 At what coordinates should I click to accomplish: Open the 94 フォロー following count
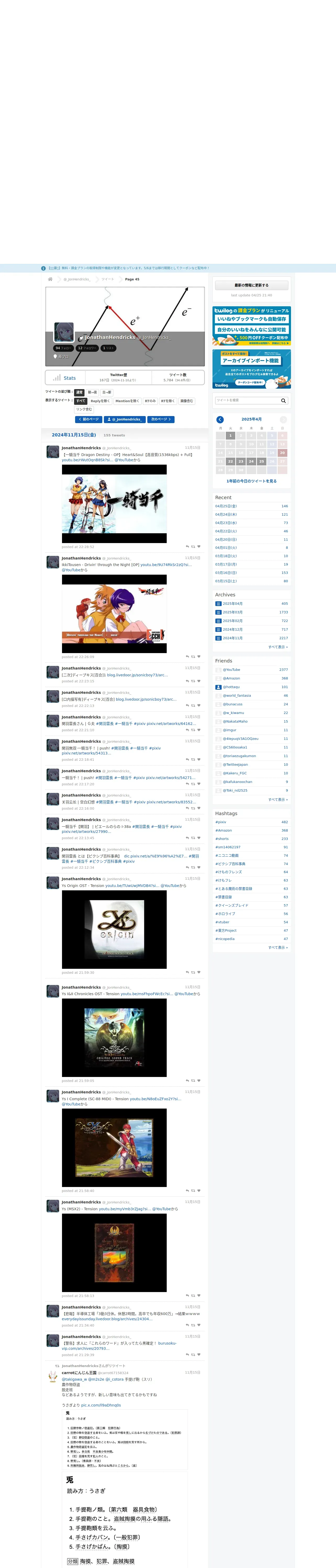click(x=63, y=348)
